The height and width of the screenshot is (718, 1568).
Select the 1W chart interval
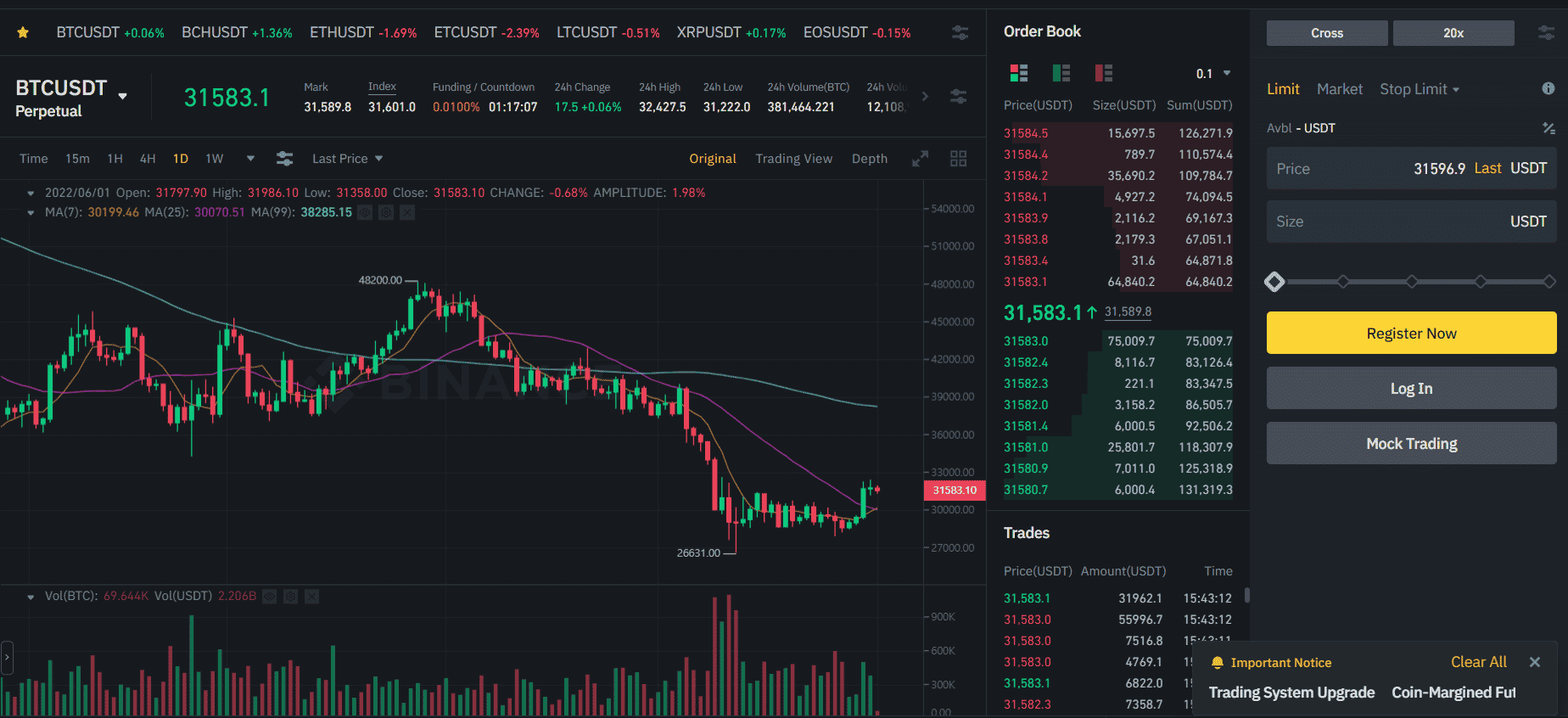pyautogui.click(x=214, y=159)
